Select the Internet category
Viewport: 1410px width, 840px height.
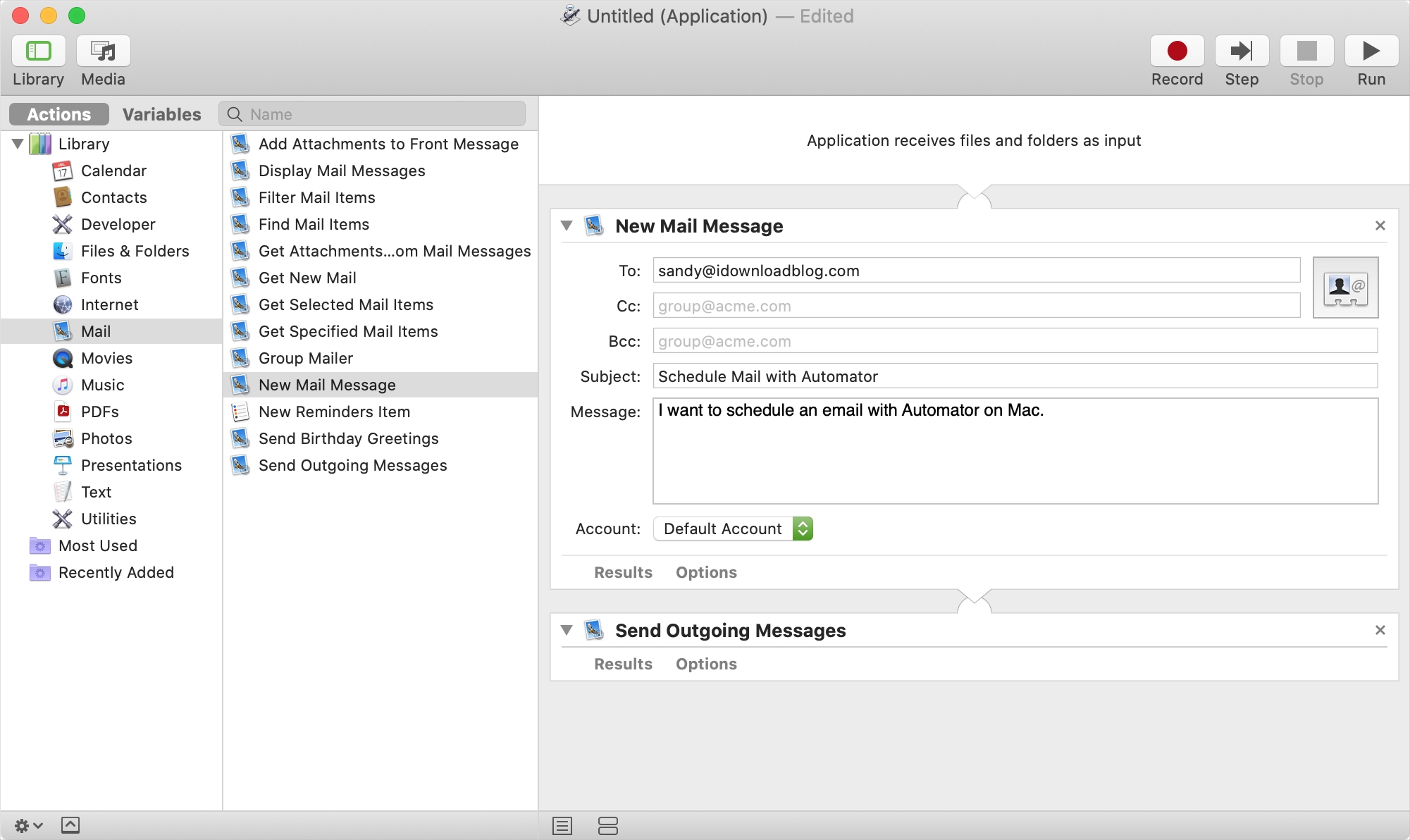pos(113,304)
